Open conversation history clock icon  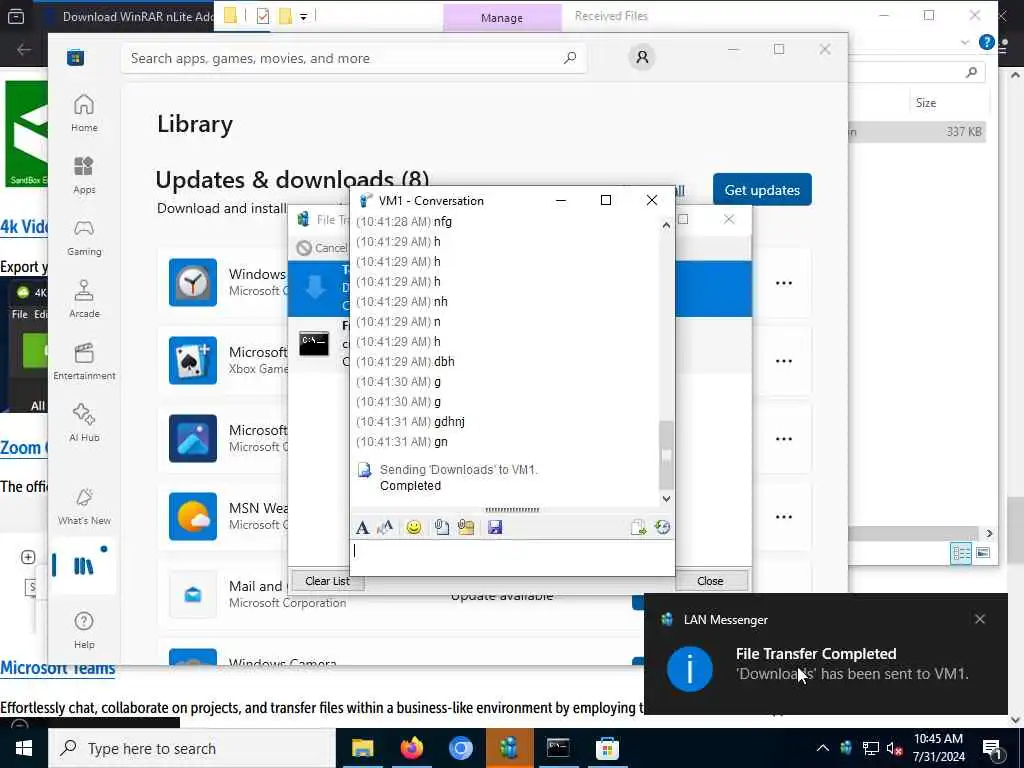point(662,527)
